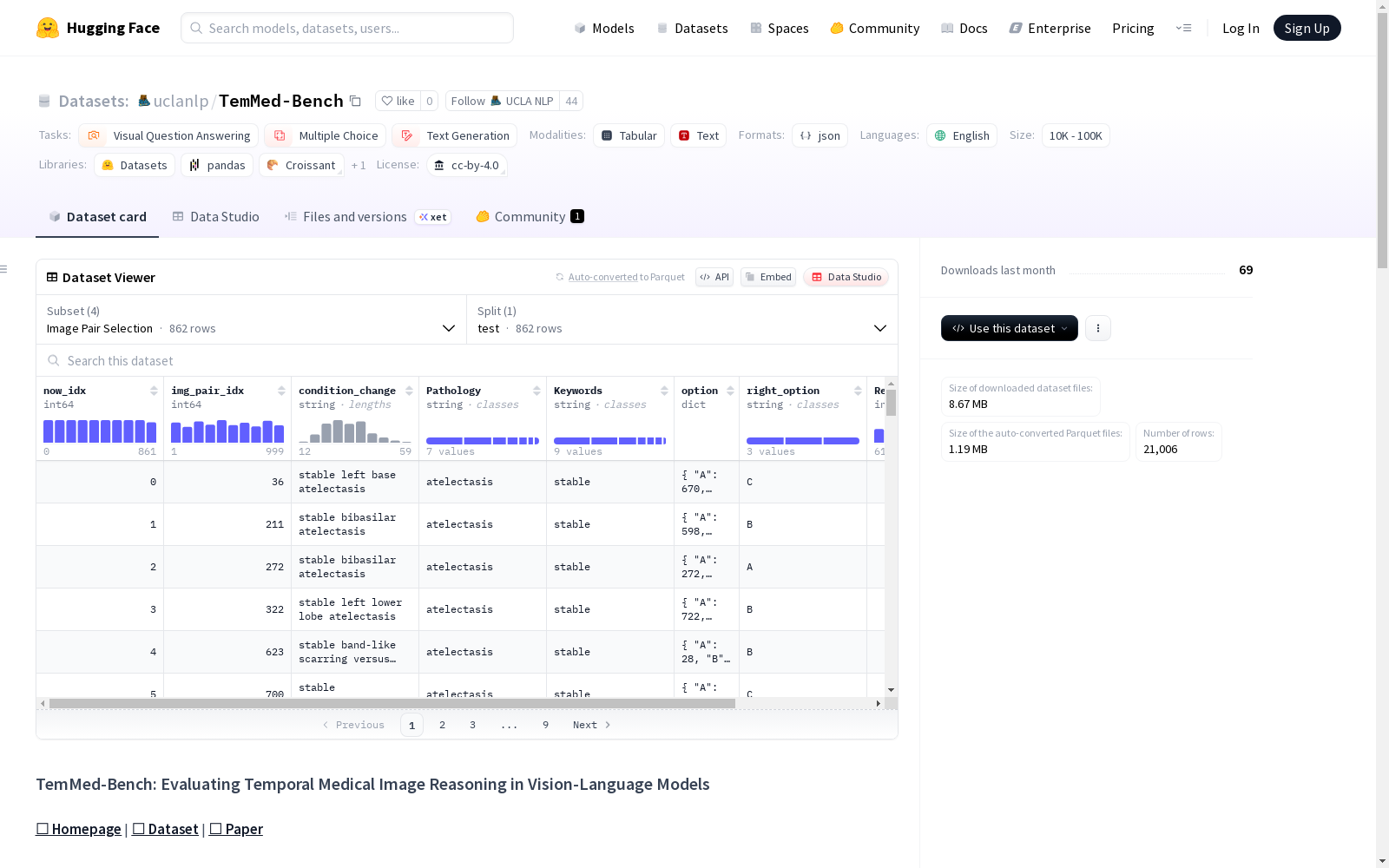Image resolution: width=1389 pixels, height=868 pixels.
Task: Copy dataset name with the copy icon
Action: click(355, 101)
